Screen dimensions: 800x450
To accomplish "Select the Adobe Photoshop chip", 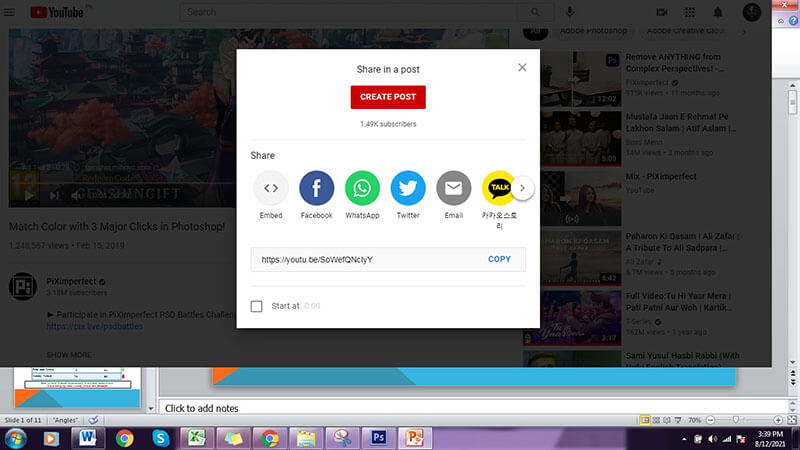I will coord(593,31).
